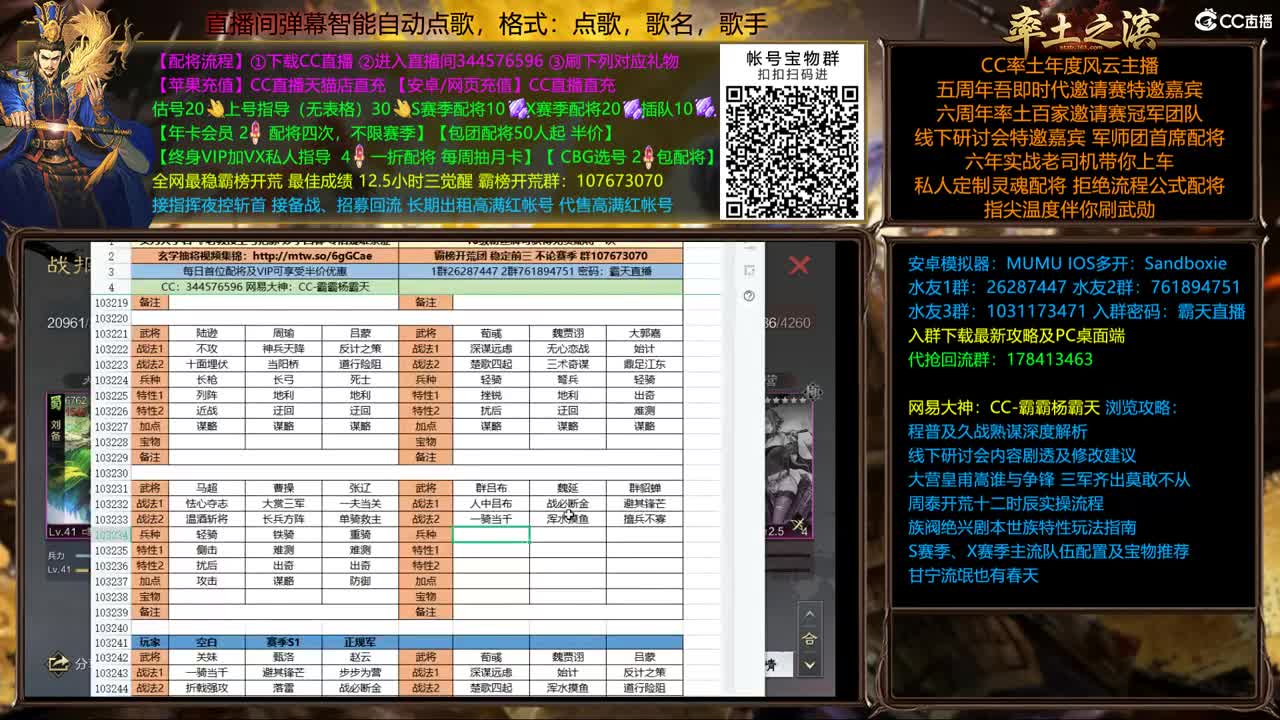Screen dimensions: 1280x720
Task: Click cell 死士
Action: tap(360, 380)
